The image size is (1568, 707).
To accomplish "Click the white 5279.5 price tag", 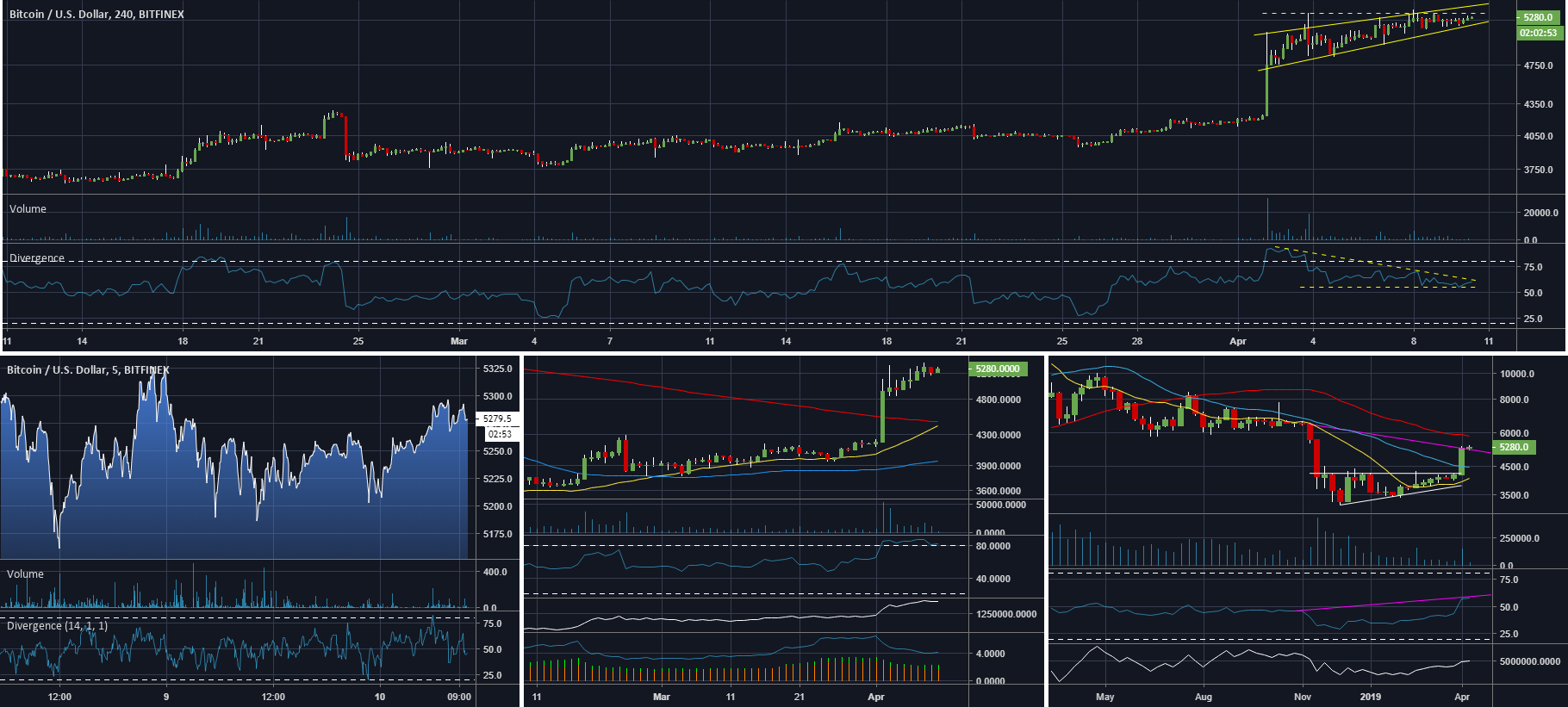I will pos(497,419).
